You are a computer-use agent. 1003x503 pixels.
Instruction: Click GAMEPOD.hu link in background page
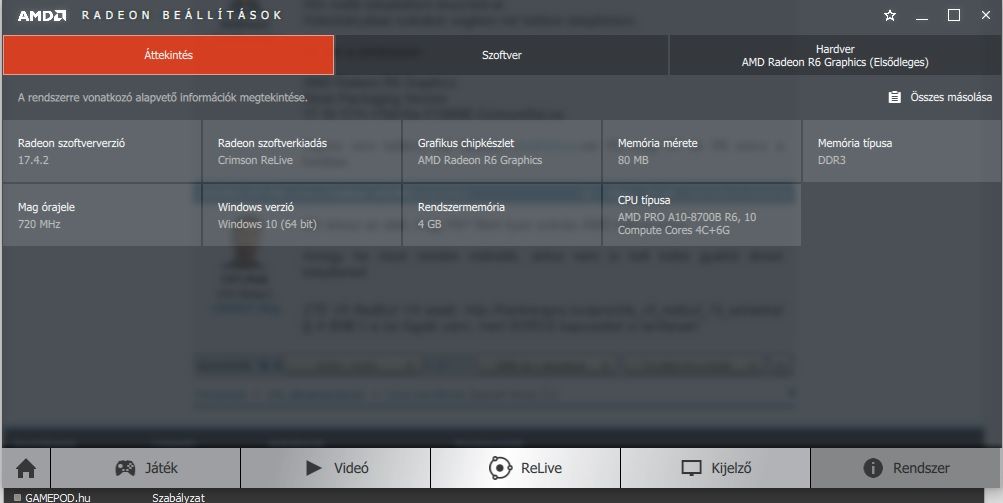[x=58, y=497]
